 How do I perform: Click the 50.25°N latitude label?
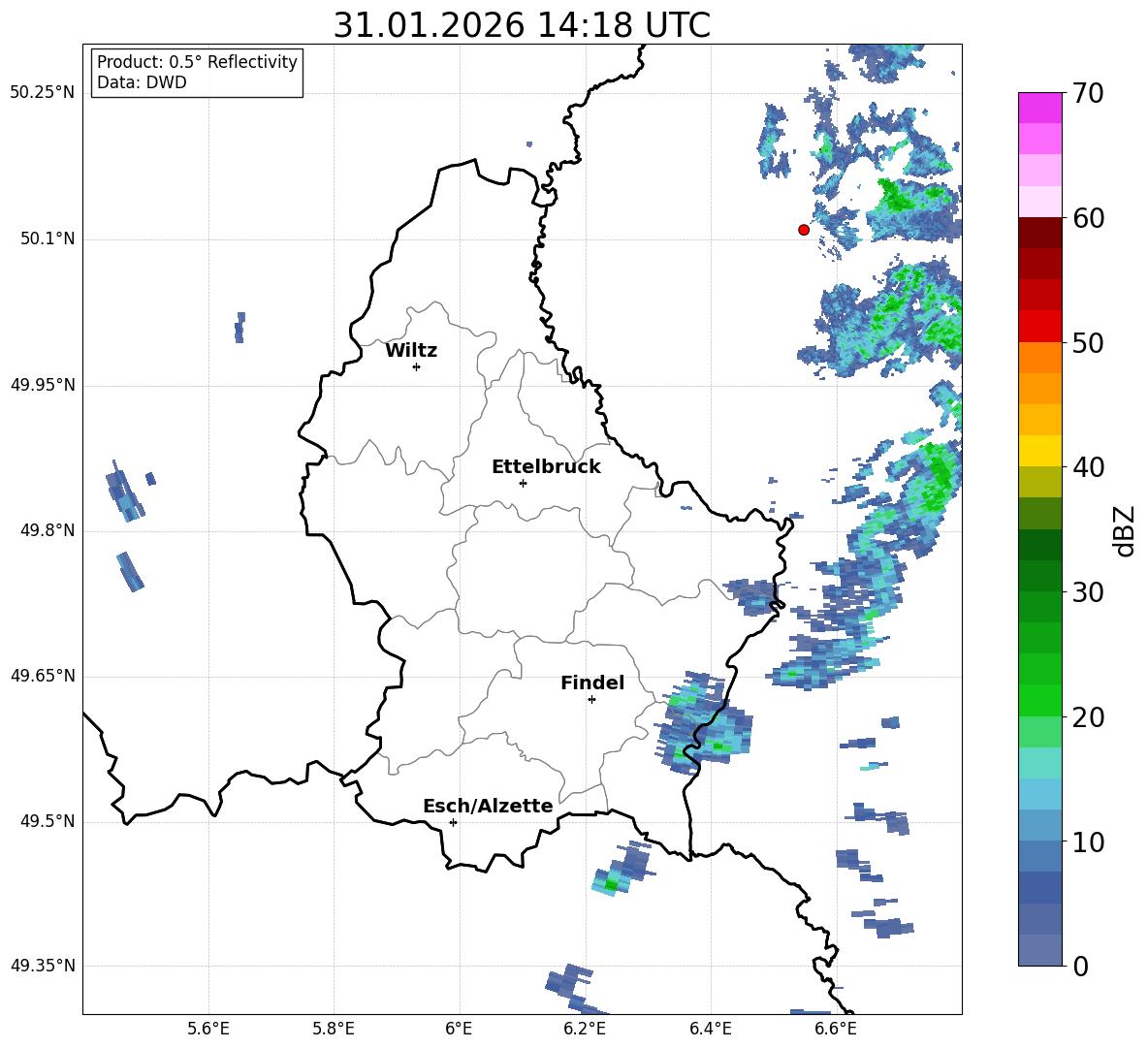[x=43, y=93]
